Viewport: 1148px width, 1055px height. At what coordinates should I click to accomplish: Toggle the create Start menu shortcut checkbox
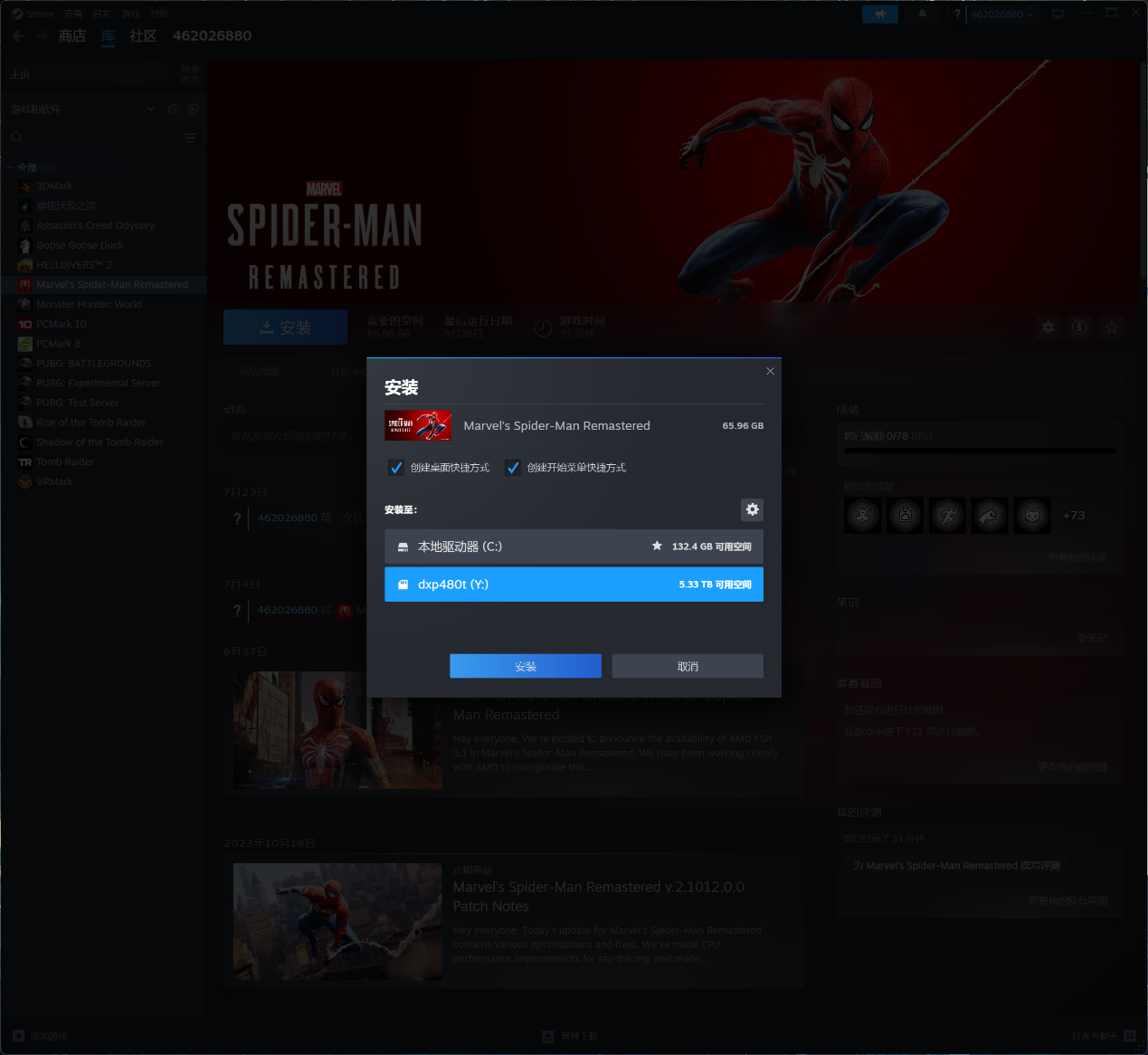(513, 468)
